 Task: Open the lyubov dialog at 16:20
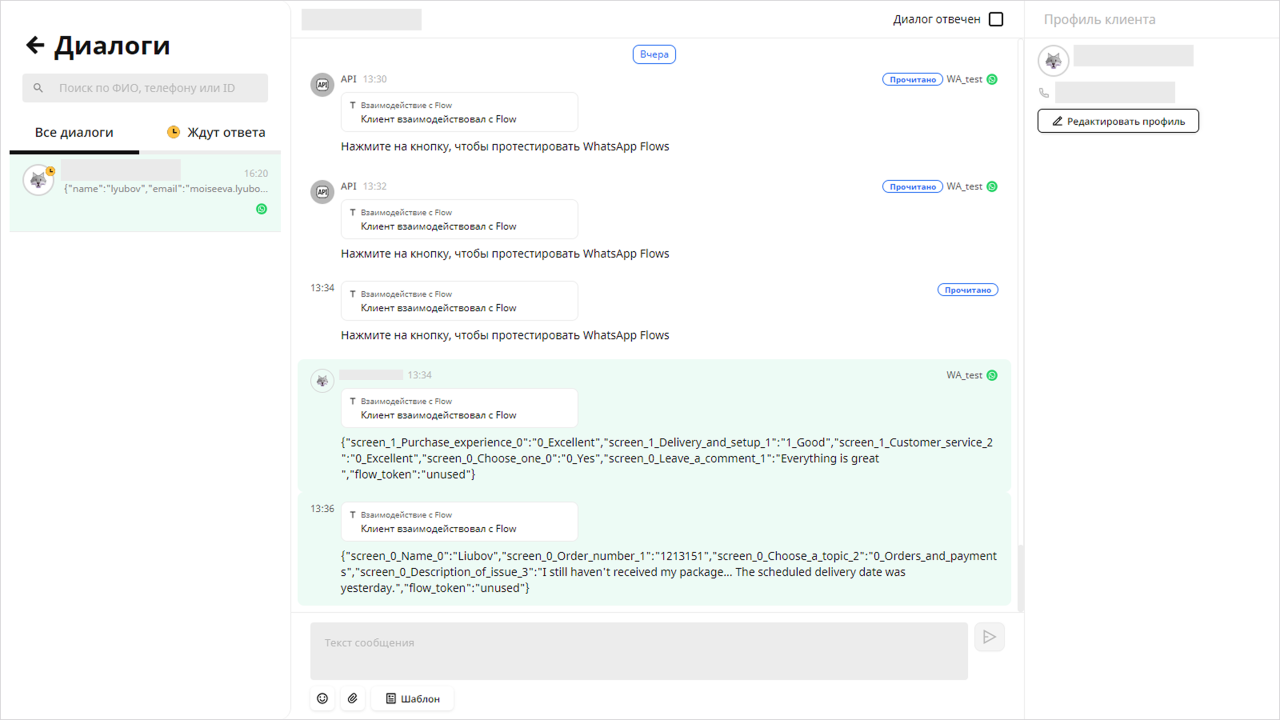146,192
